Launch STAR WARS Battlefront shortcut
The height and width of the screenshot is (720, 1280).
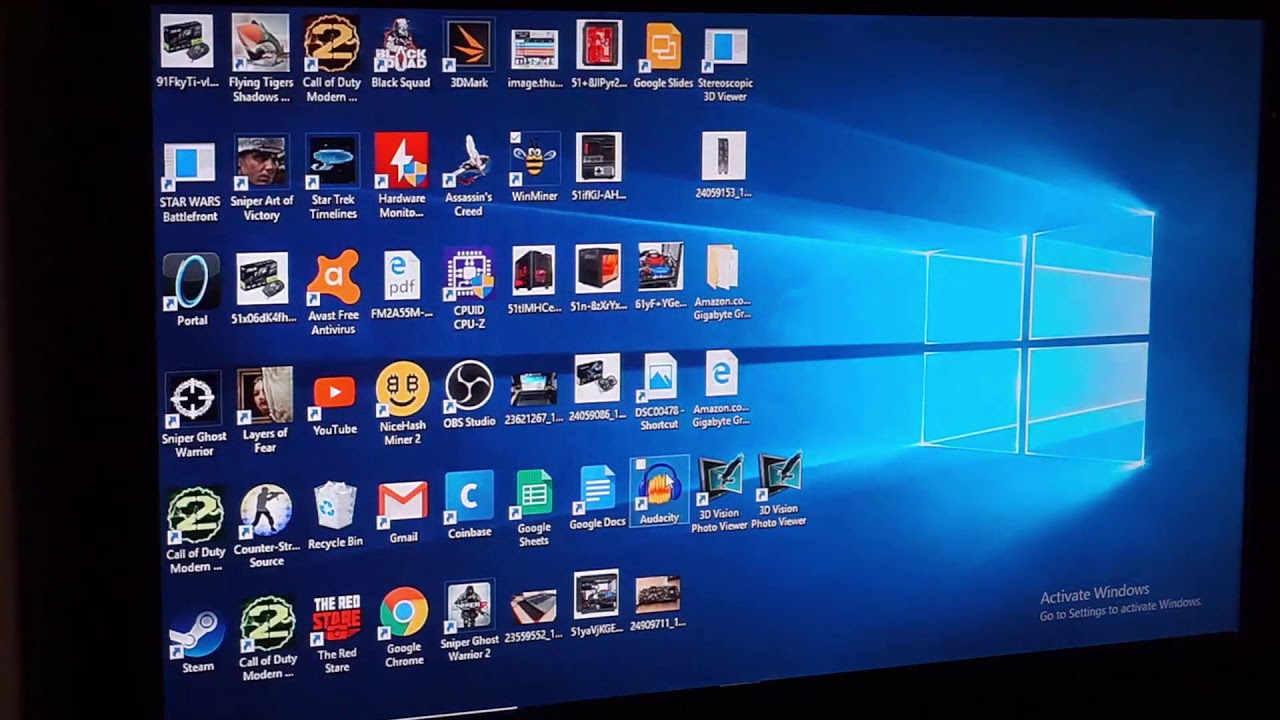[190, 182]
